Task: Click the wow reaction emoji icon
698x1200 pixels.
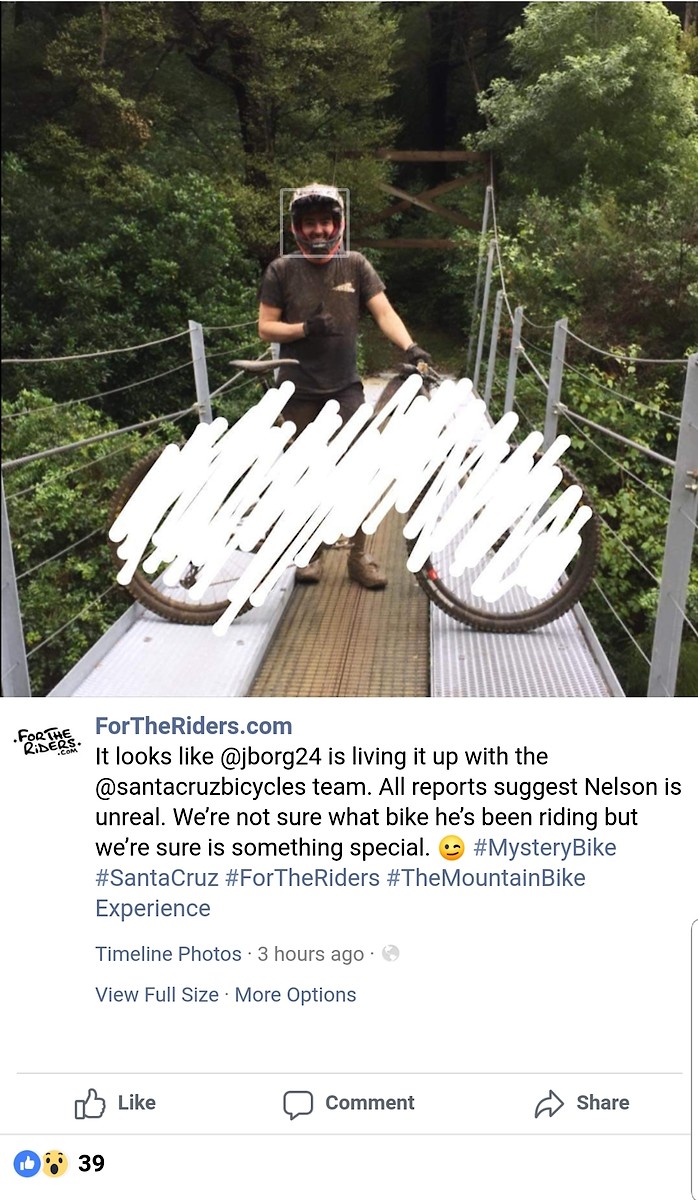Action: pyautogui.click(x=54, y=1163)
